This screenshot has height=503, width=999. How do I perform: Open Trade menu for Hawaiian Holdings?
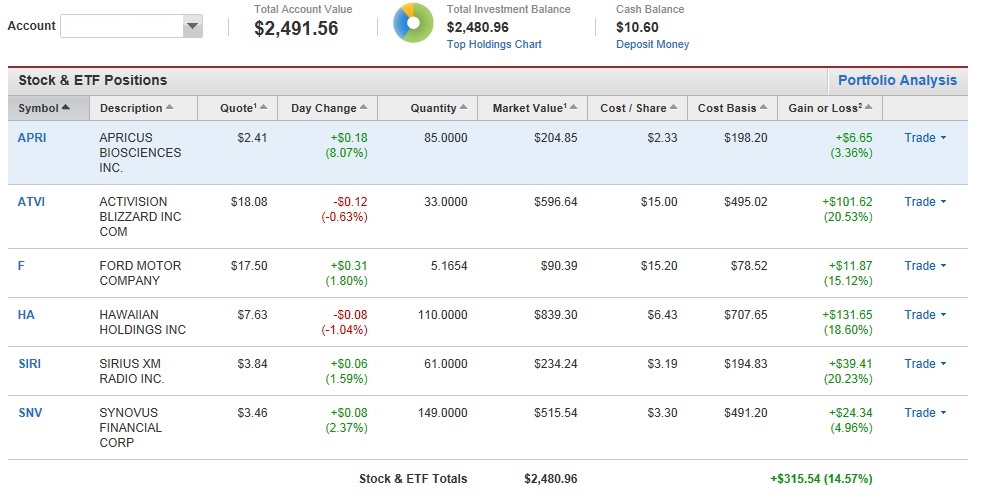tap(925, 315)
